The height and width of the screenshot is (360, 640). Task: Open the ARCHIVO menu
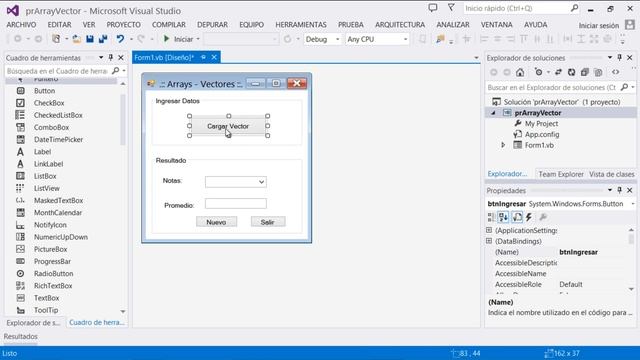[x=21, y=25]
